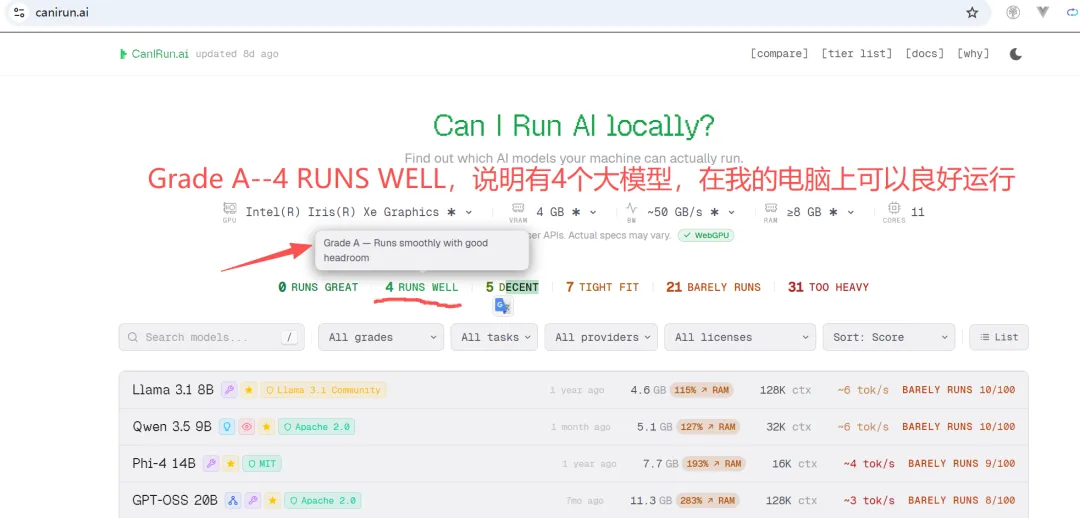Image resolution: width=1080 pixels, height=518 pixels.
Task: Focus the Search models input field
Action: (211, 337)
